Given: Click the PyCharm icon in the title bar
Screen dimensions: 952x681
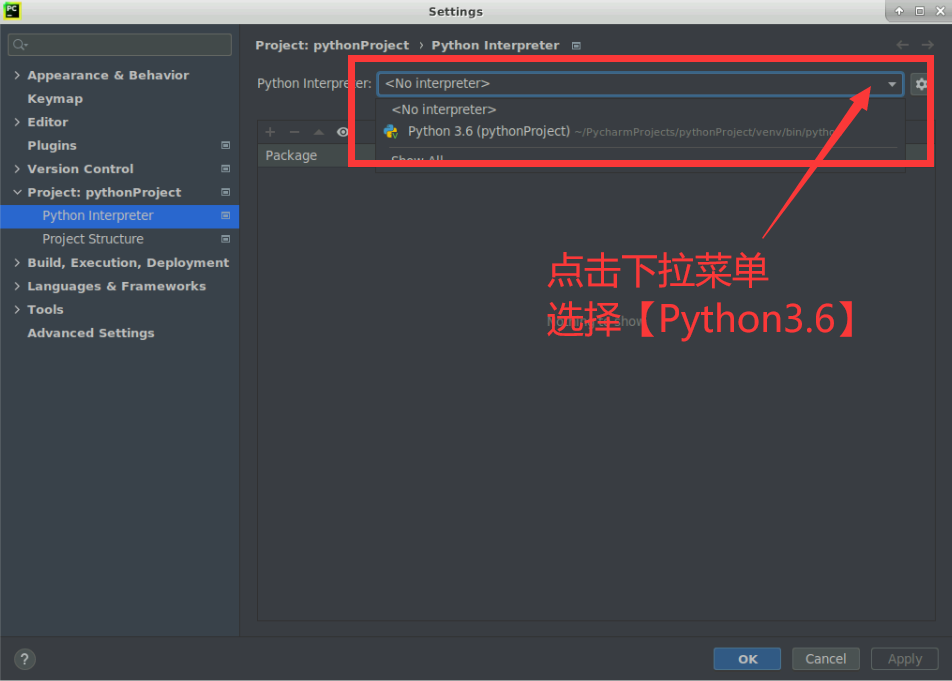Looking at the screenshot, I should click(13, 11).
